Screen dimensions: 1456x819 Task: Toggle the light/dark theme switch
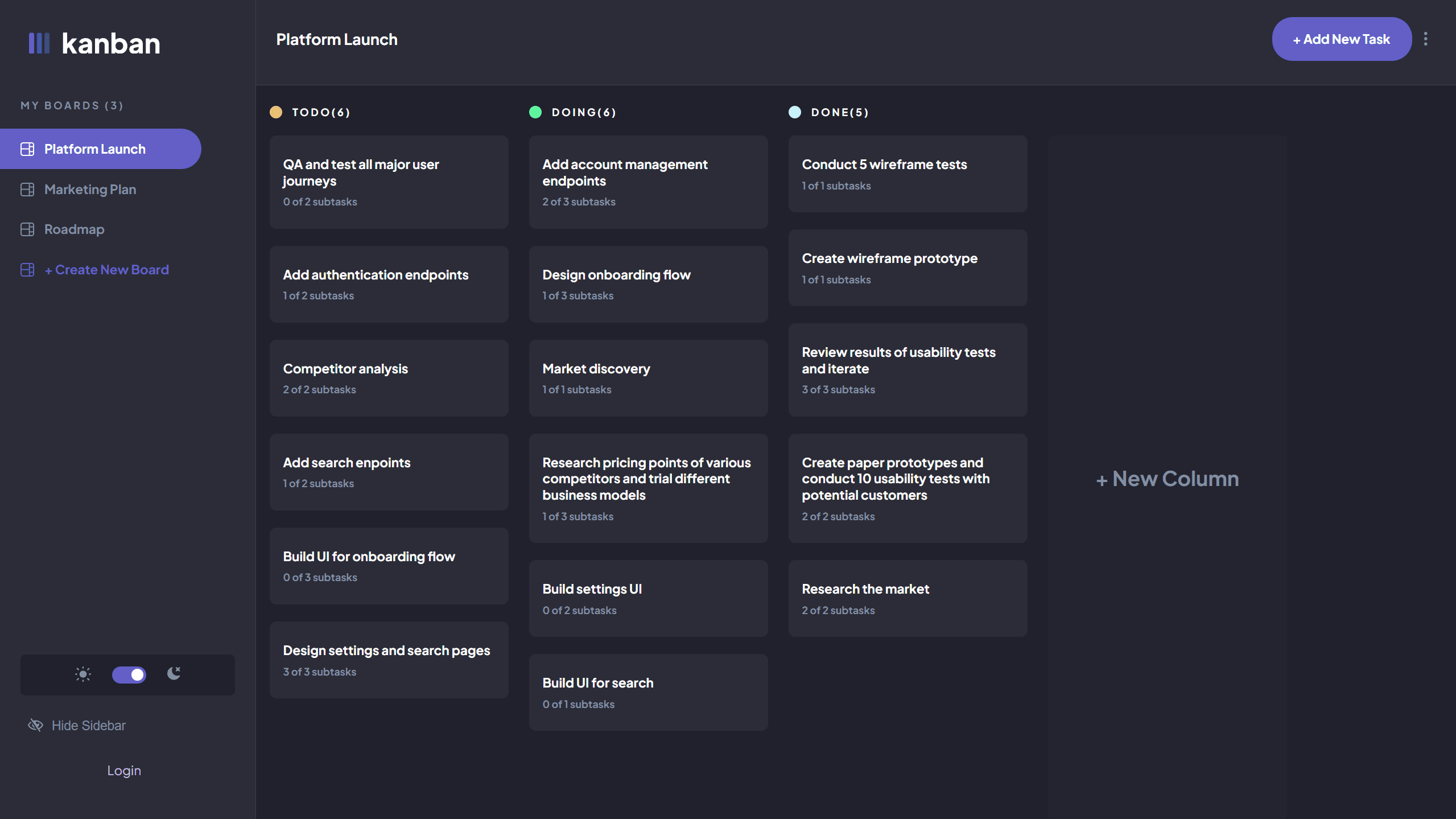click(x=129, y=674)
